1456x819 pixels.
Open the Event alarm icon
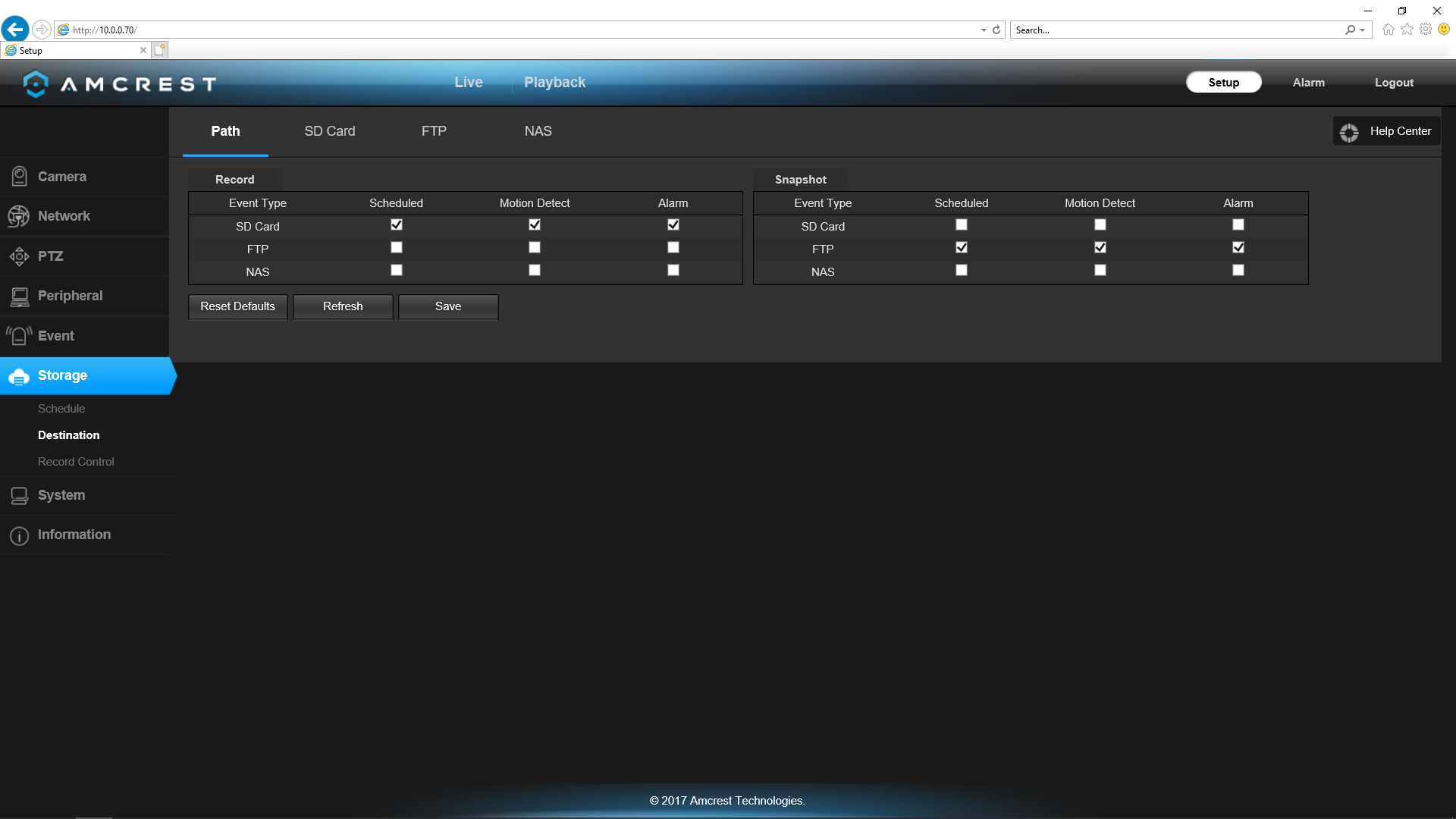[19, 336]
